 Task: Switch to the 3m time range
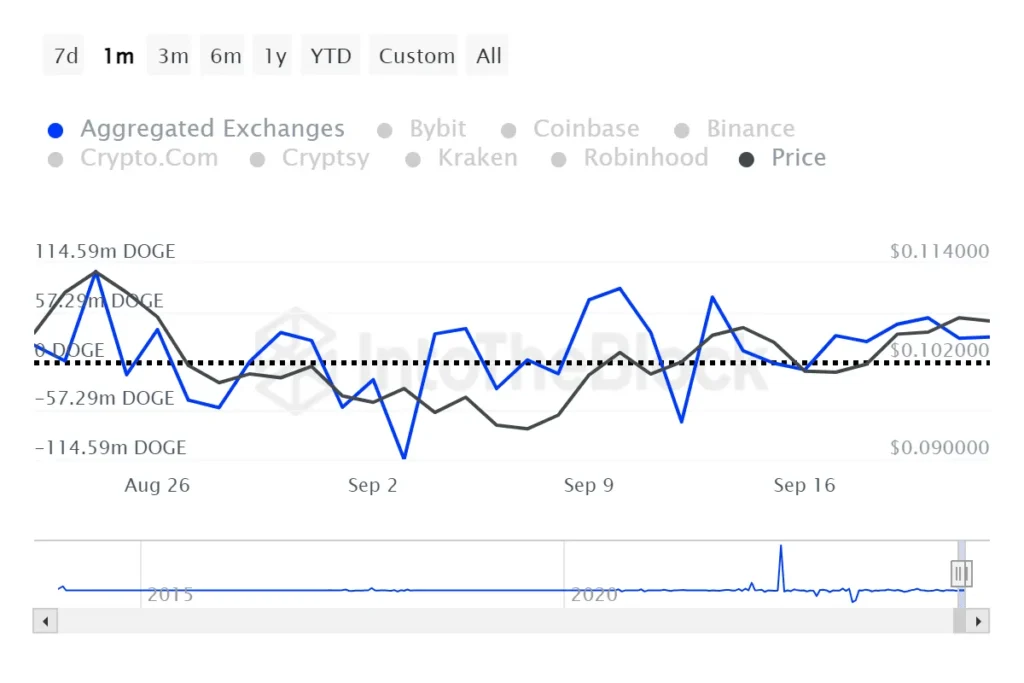[x=170, y=55]
